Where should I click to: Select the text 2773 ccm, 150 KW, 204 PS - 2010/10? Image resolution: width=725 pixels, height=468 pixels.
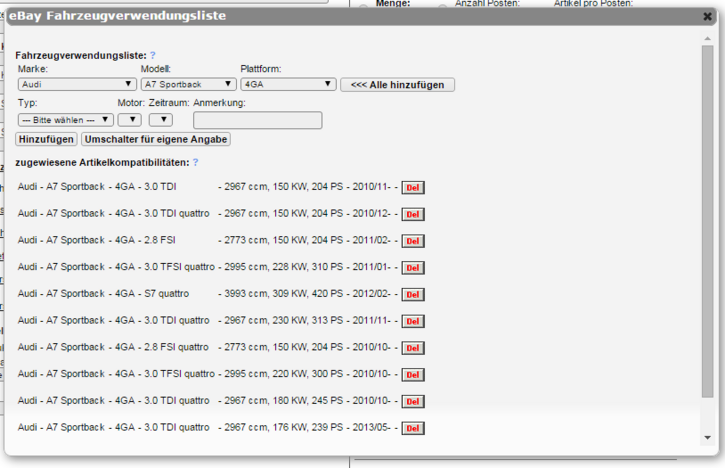[307, 347]
